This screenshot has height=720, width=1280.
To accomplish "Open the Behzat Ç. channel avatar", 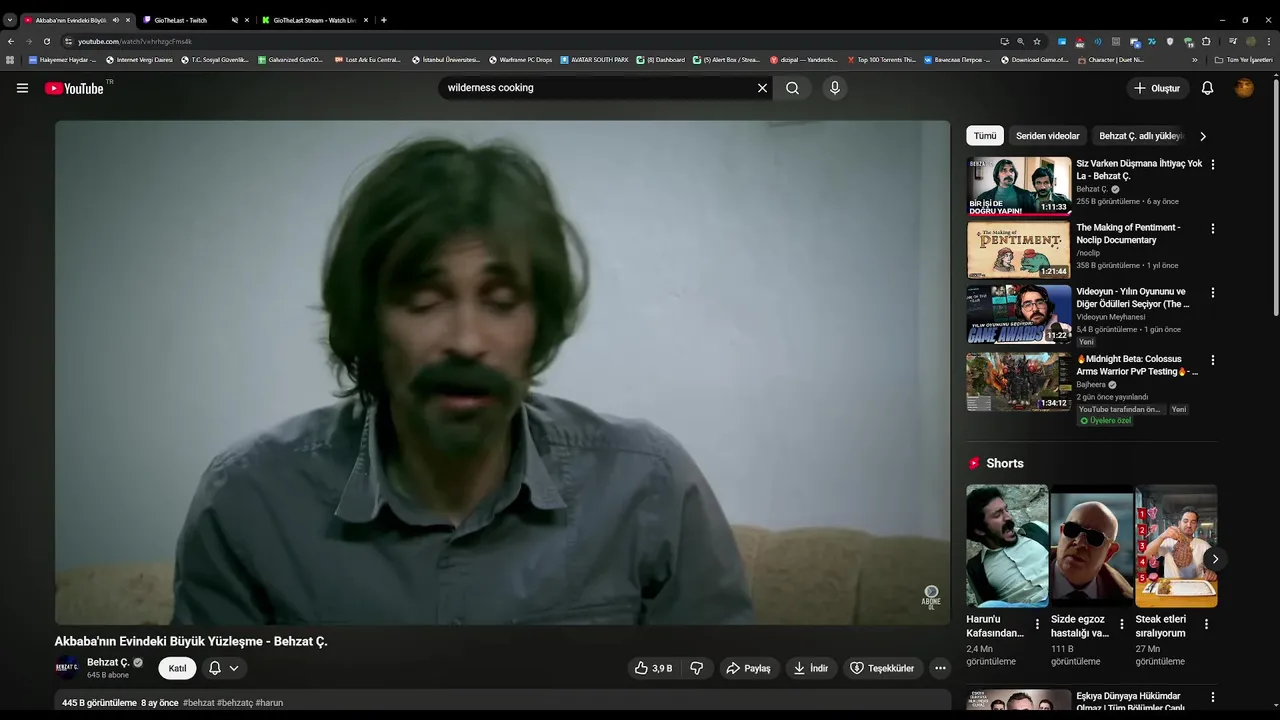I will (x=67, y=668).
